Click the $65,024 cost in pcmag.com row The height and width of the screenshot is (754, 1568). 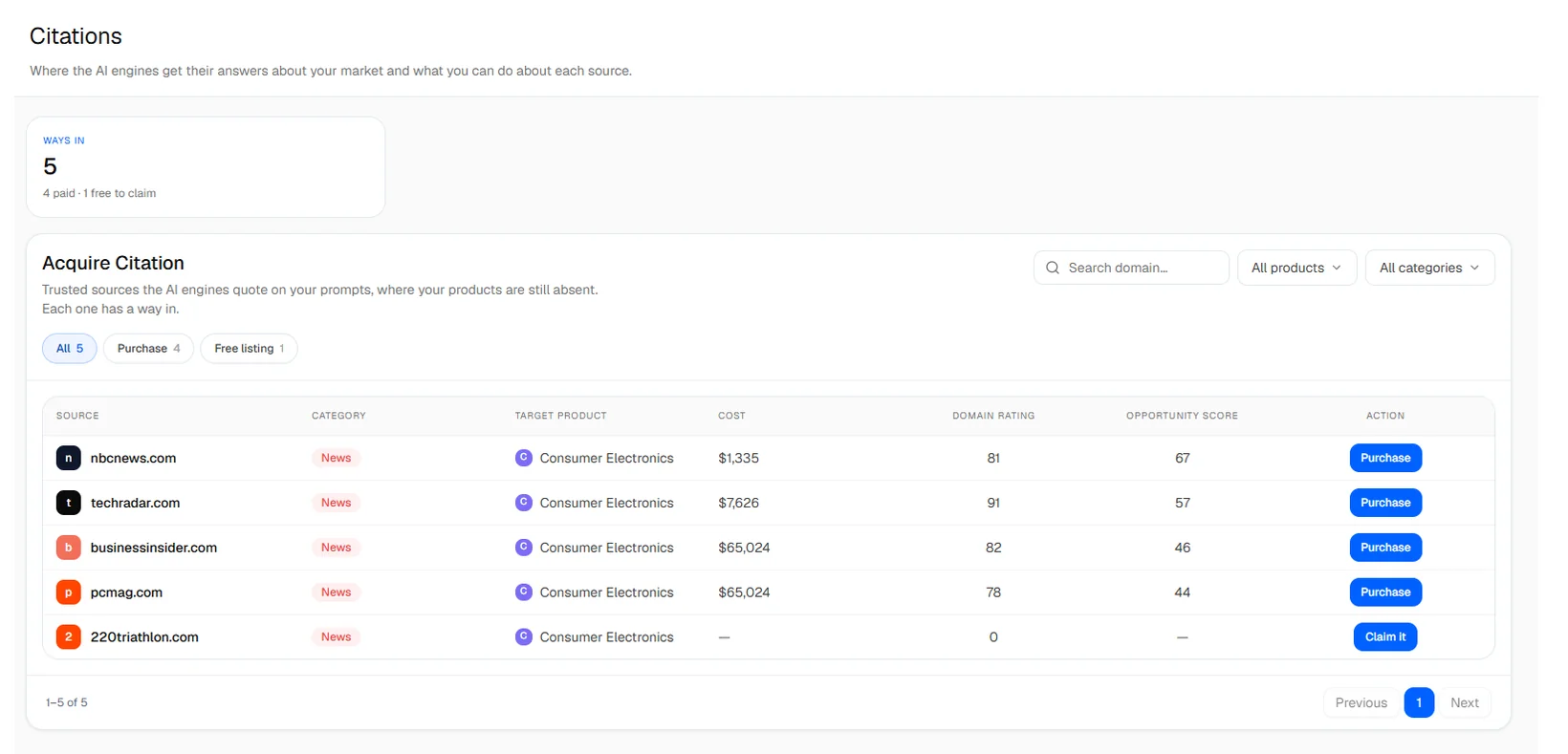(744, 592)
